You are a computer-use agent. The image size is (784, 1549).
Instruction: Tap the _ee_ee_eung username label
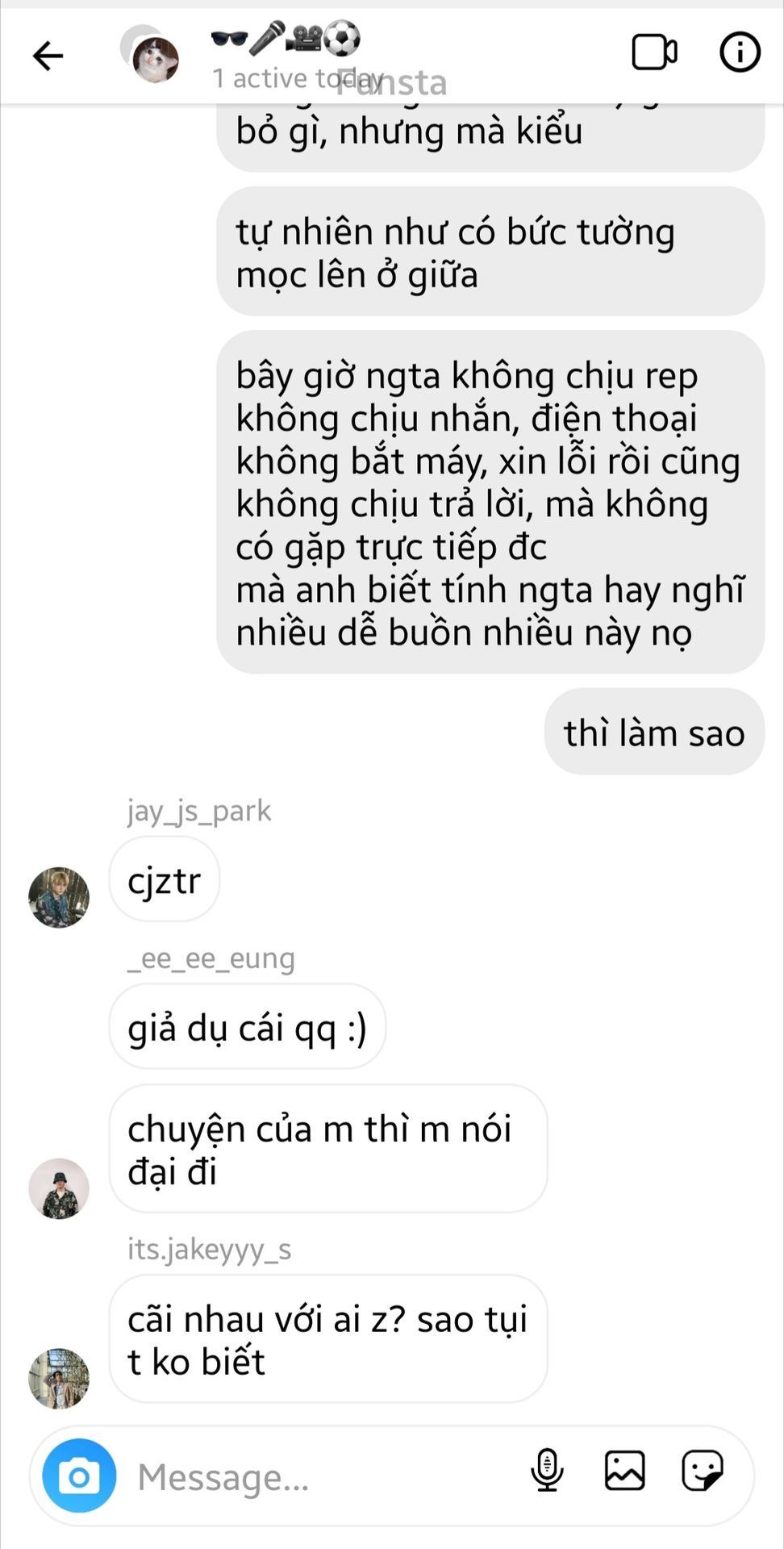coord(211,958)
